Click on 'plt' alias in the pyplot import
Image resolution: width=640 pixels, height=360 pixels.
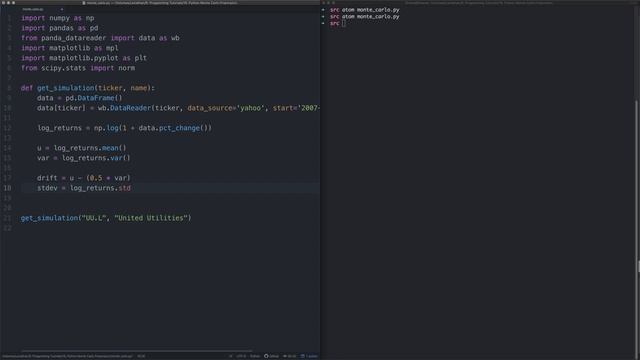[141, 58]
